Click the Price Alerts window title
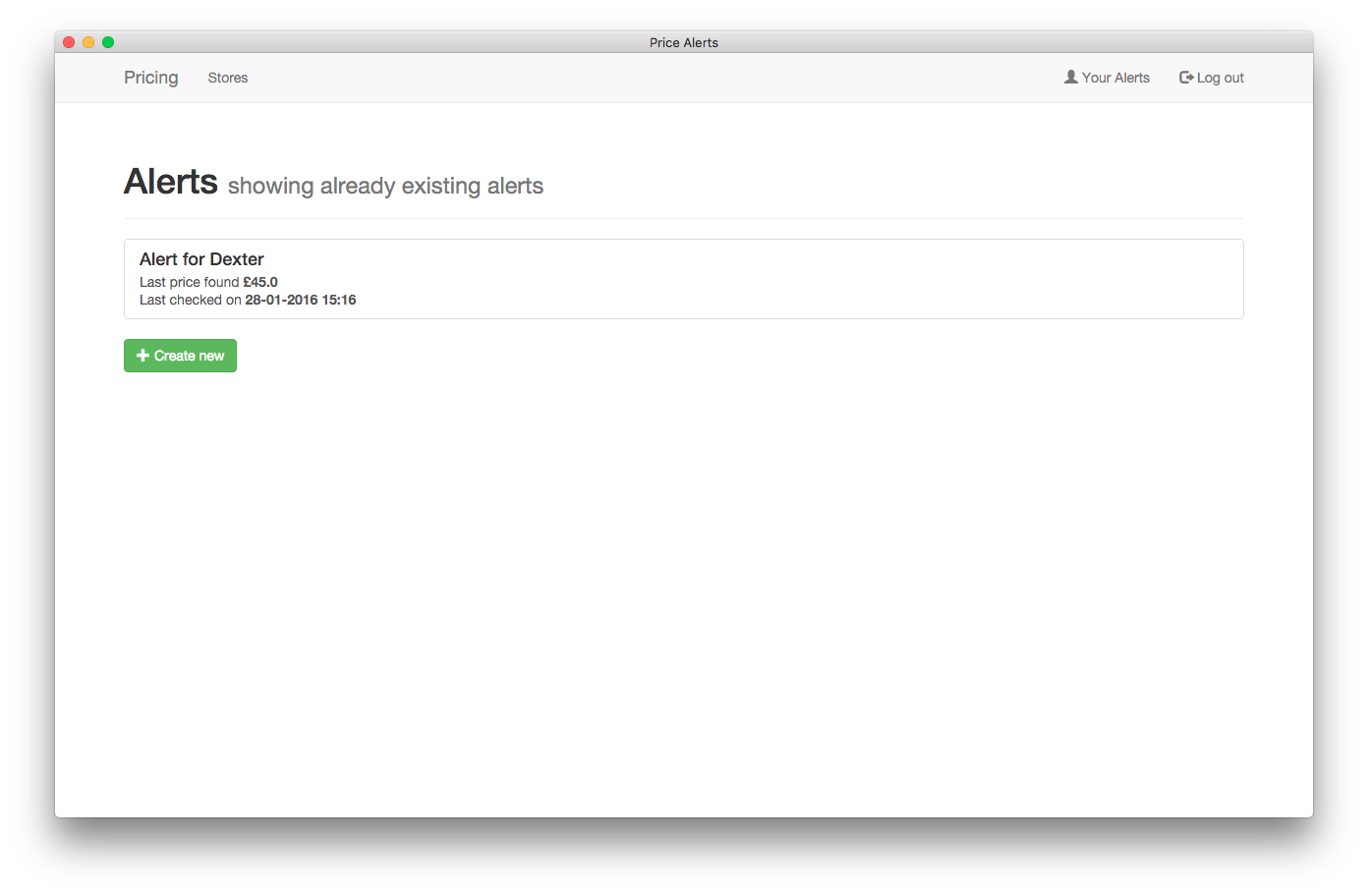1368x896 pixels. [684, 42]
